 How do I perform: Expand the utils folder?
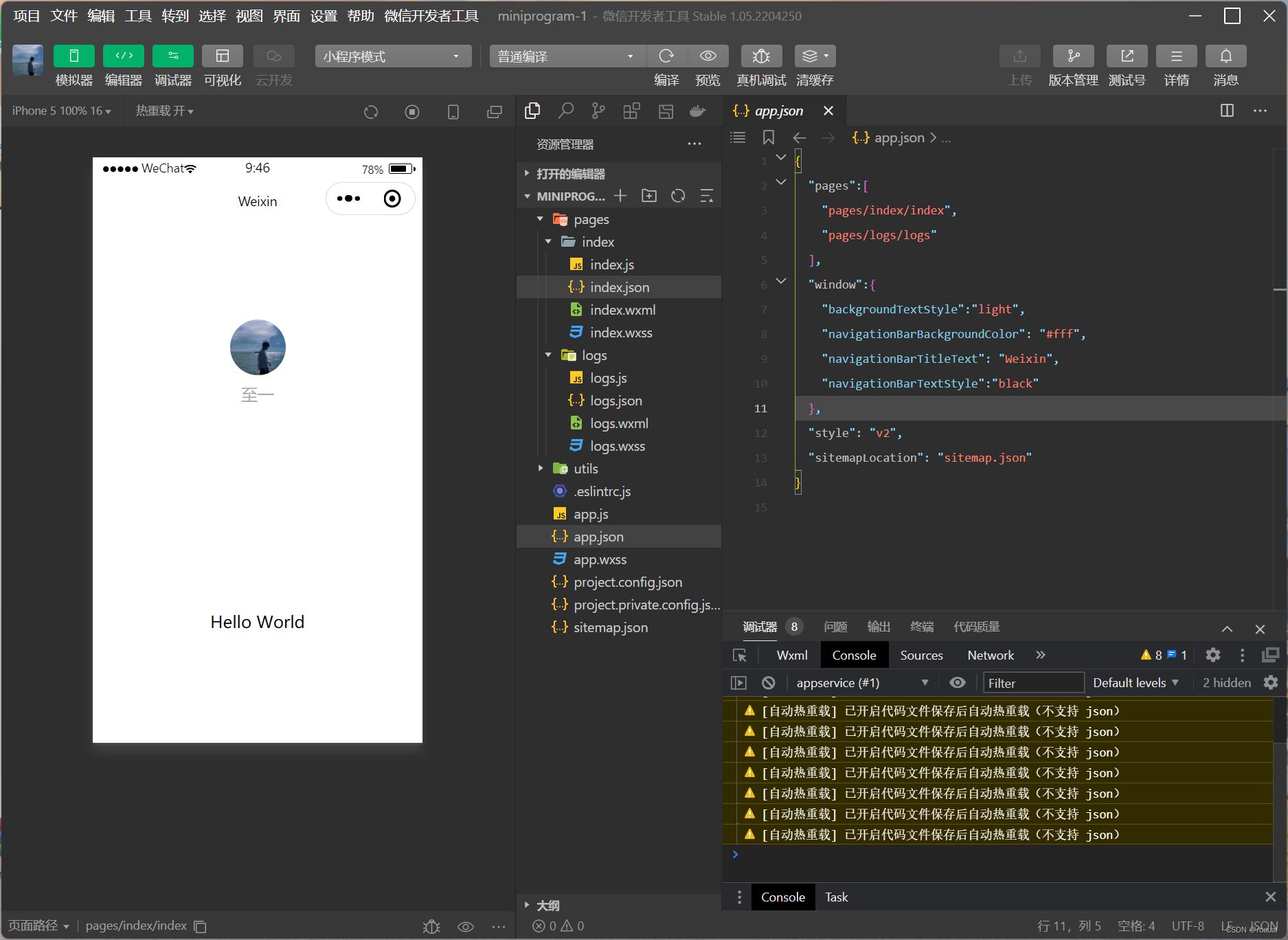click(x=585, y=469)
